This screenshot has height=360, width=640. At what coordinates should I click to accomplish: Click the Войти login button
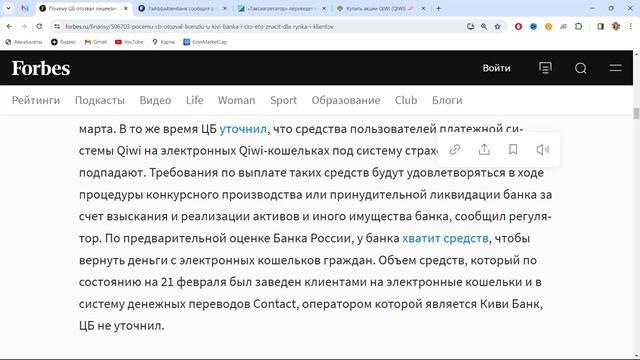point(496,68)
